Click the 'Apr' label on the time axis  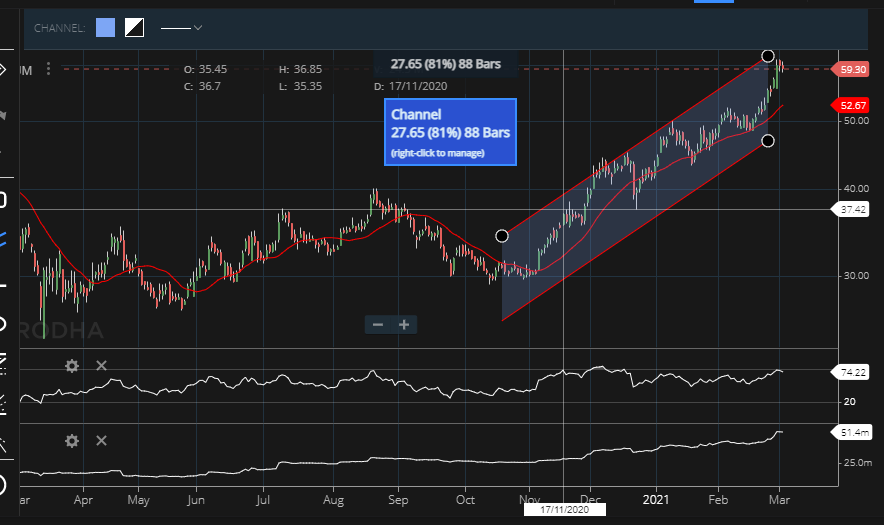click(83, 500)
